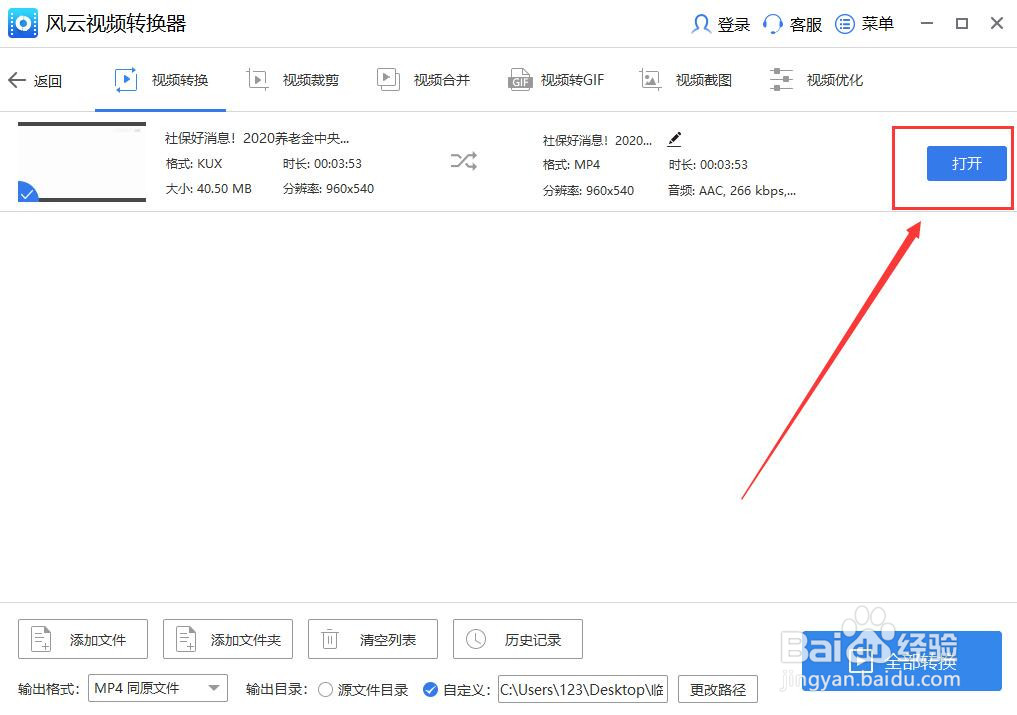Open 历史记录 via the clock icon
Viewport: 1017px width, 715px height.
475,639
